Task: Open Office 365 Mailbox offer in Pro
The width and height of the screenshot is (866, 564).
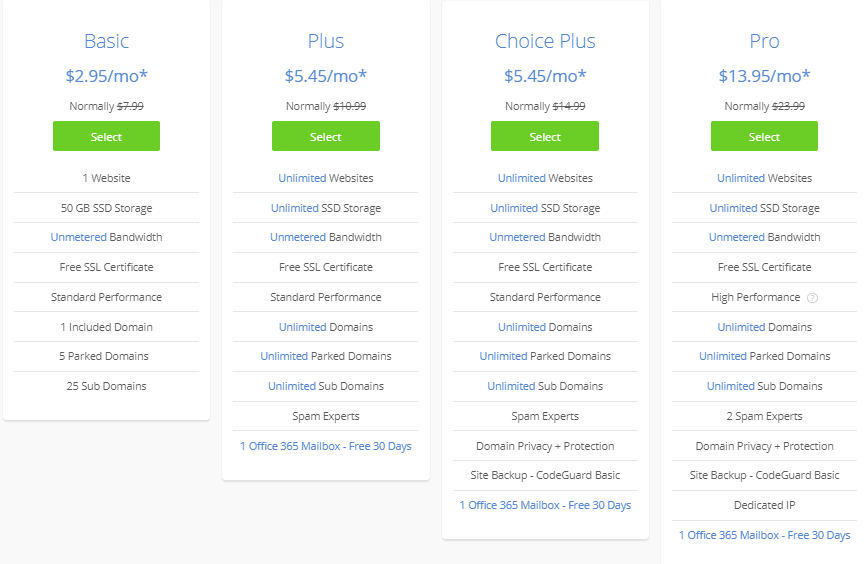Action: pos(764,535)
